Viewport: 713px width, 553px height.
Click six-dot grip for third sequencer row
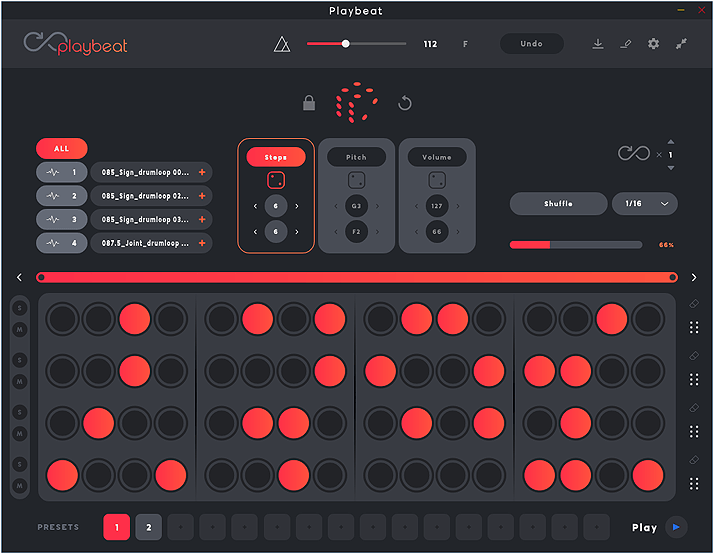point(694,431)
